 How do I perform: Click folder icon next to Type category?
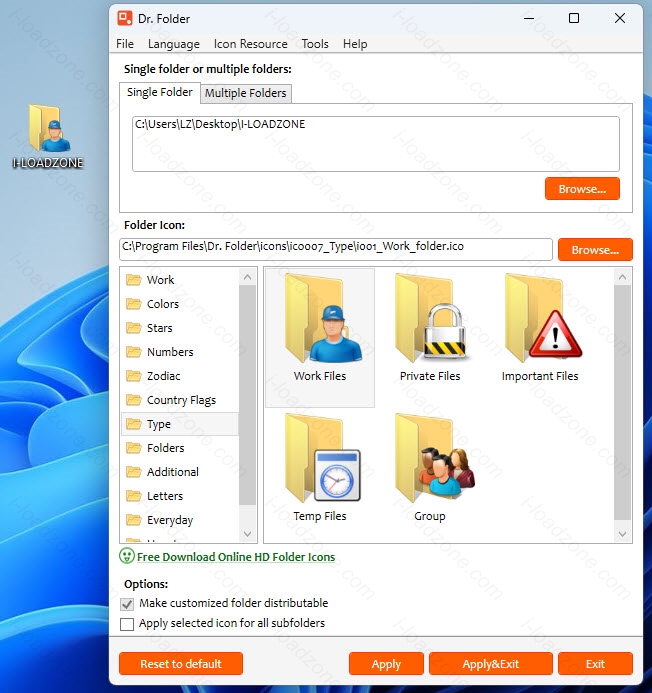tap(133, 424)
